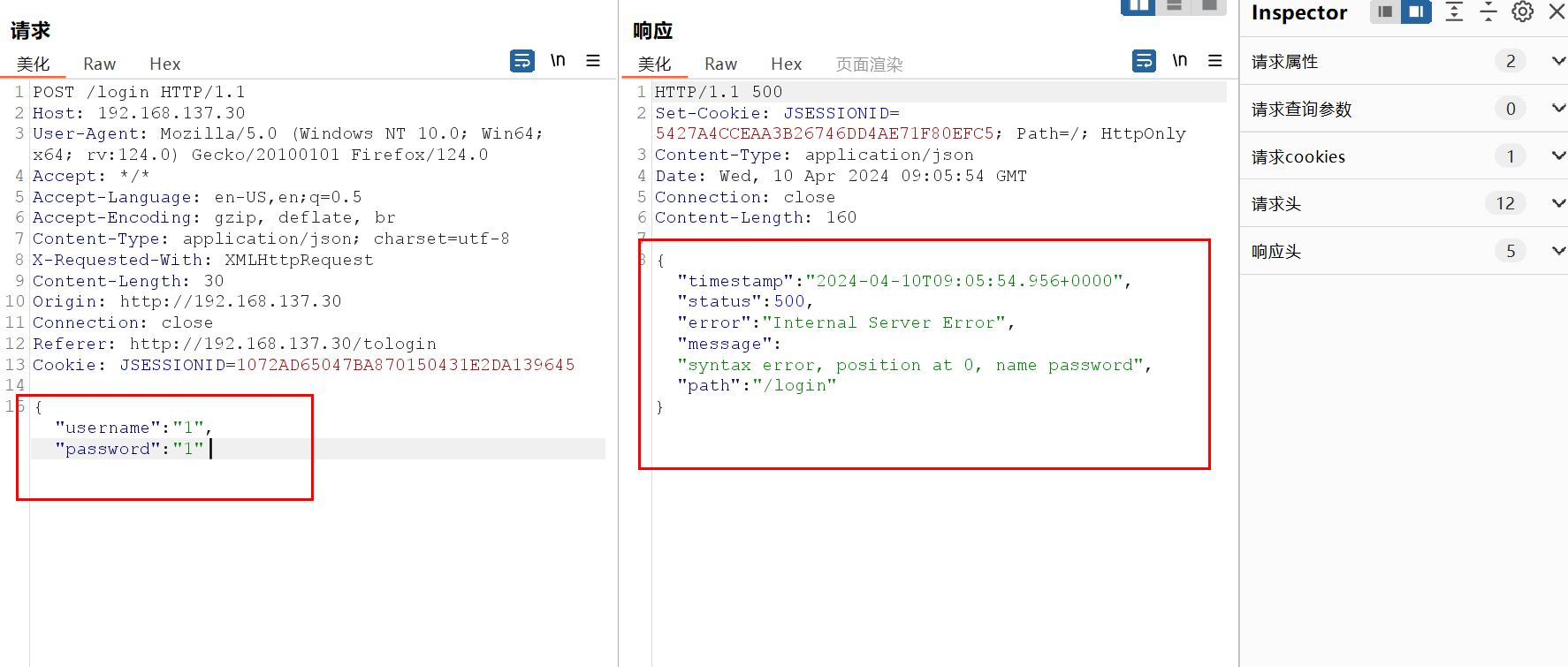This screenshot has height=667, width=1568.
Task: Collapse all Inspector sections
Action: 1488,11
